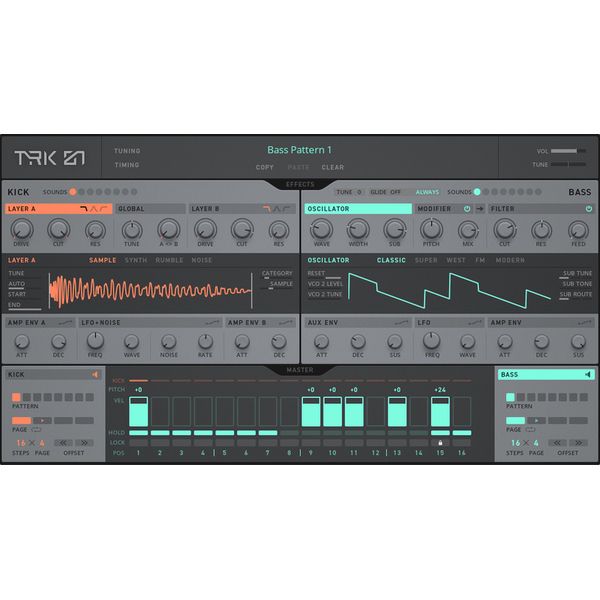Toggle hold on step 8
The height and width of the screenshot is (600, 600).
[289, 433]
